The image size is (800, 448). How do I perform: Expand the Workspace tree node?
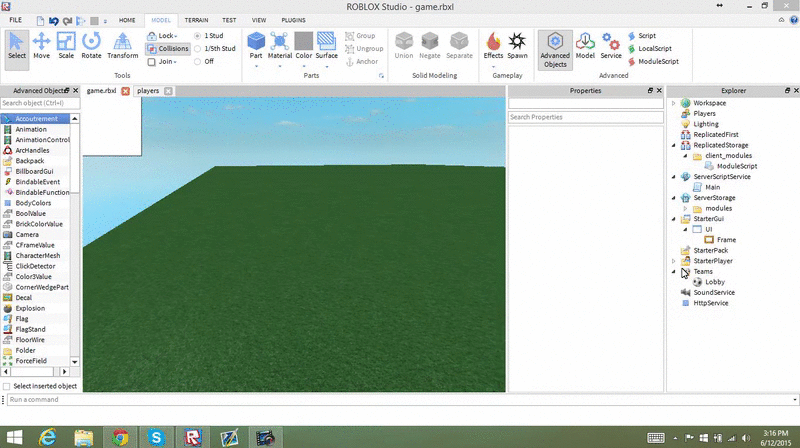click(x=673, y=103)
